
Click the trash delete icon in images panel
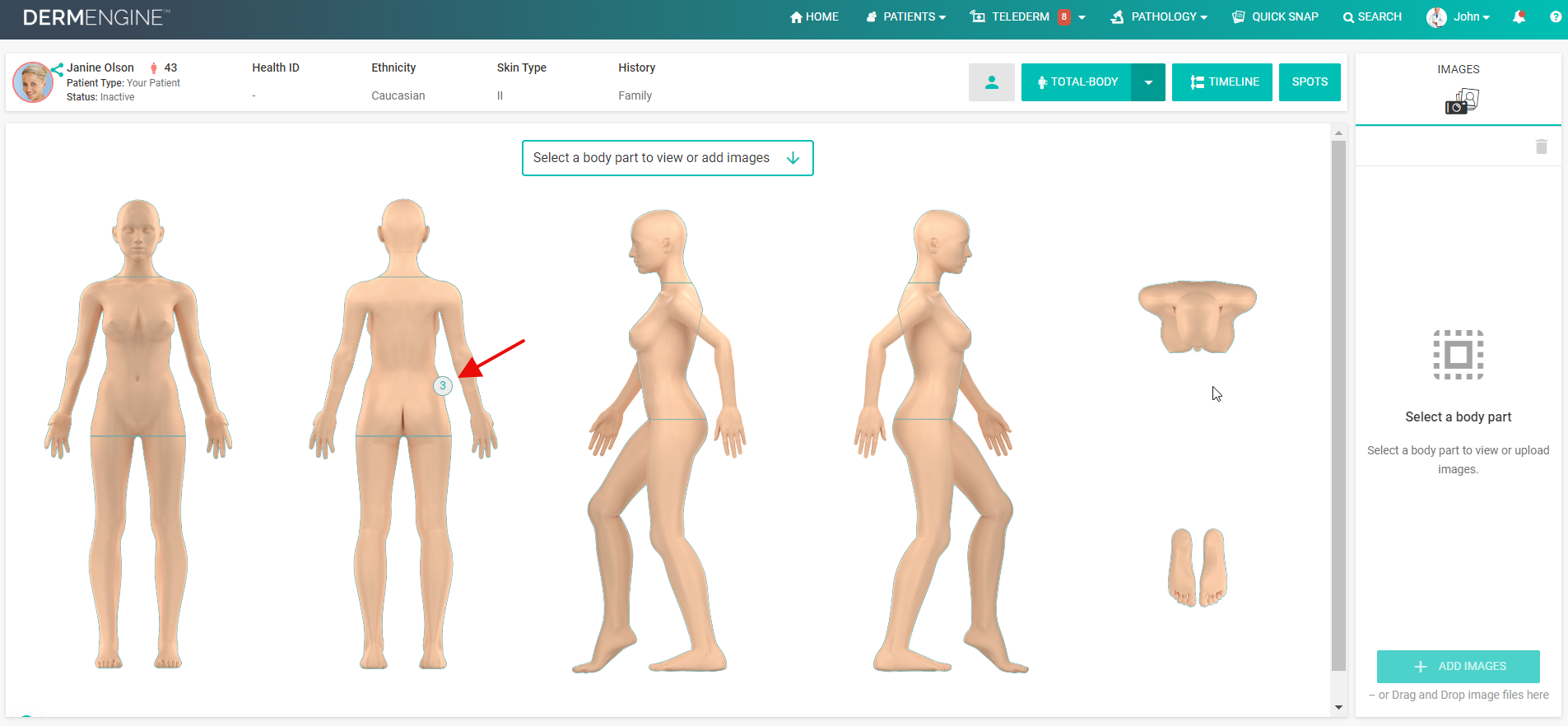click(1542, 147)
